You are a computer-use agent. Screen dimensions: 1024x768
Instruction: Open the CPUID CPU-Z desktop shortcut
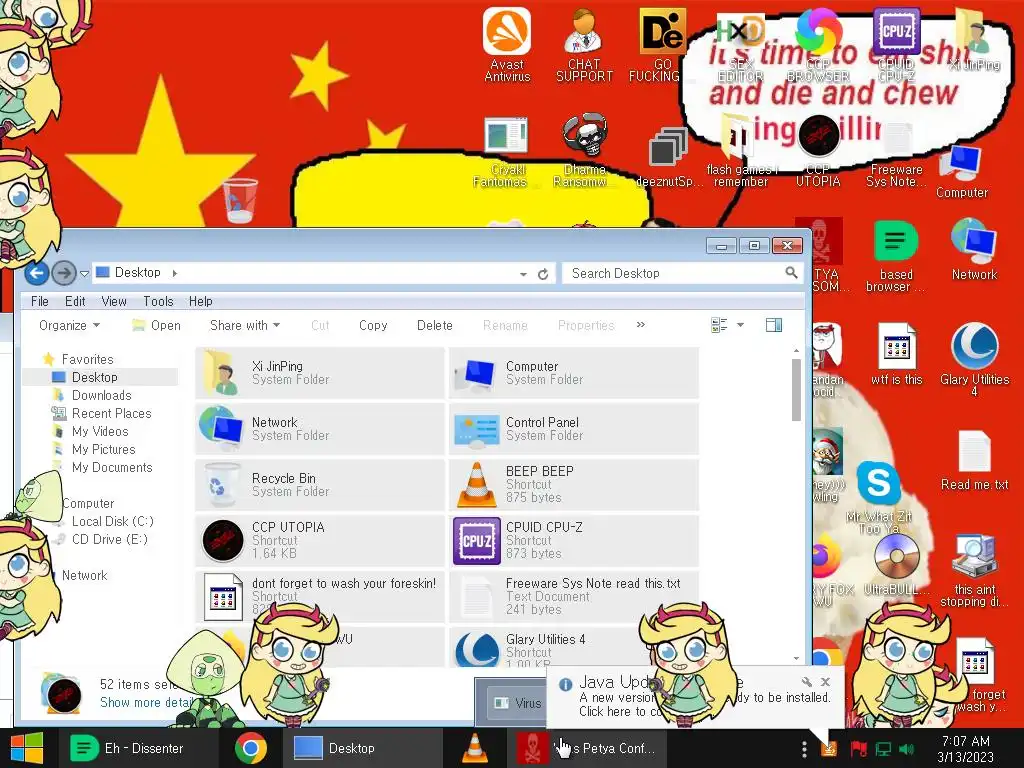896,44
